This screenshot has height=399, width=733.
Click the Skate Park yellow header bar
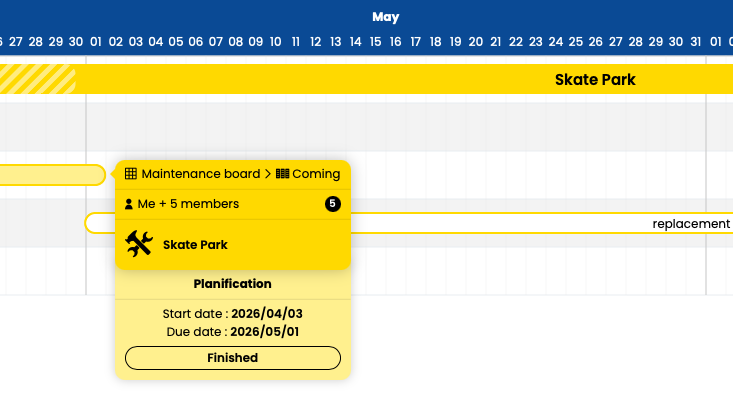pos(366,79)
